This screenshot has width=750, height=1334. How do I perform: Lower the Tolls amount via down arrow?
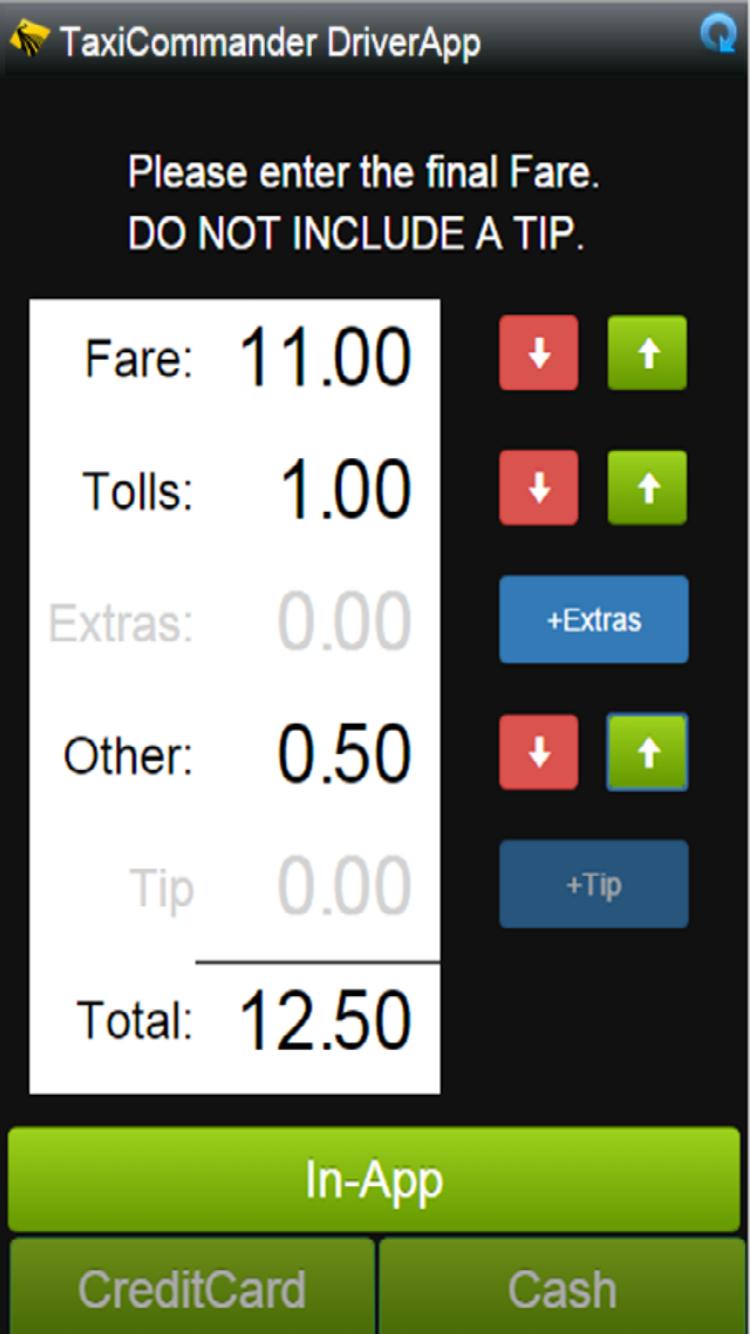coord(538,487)
